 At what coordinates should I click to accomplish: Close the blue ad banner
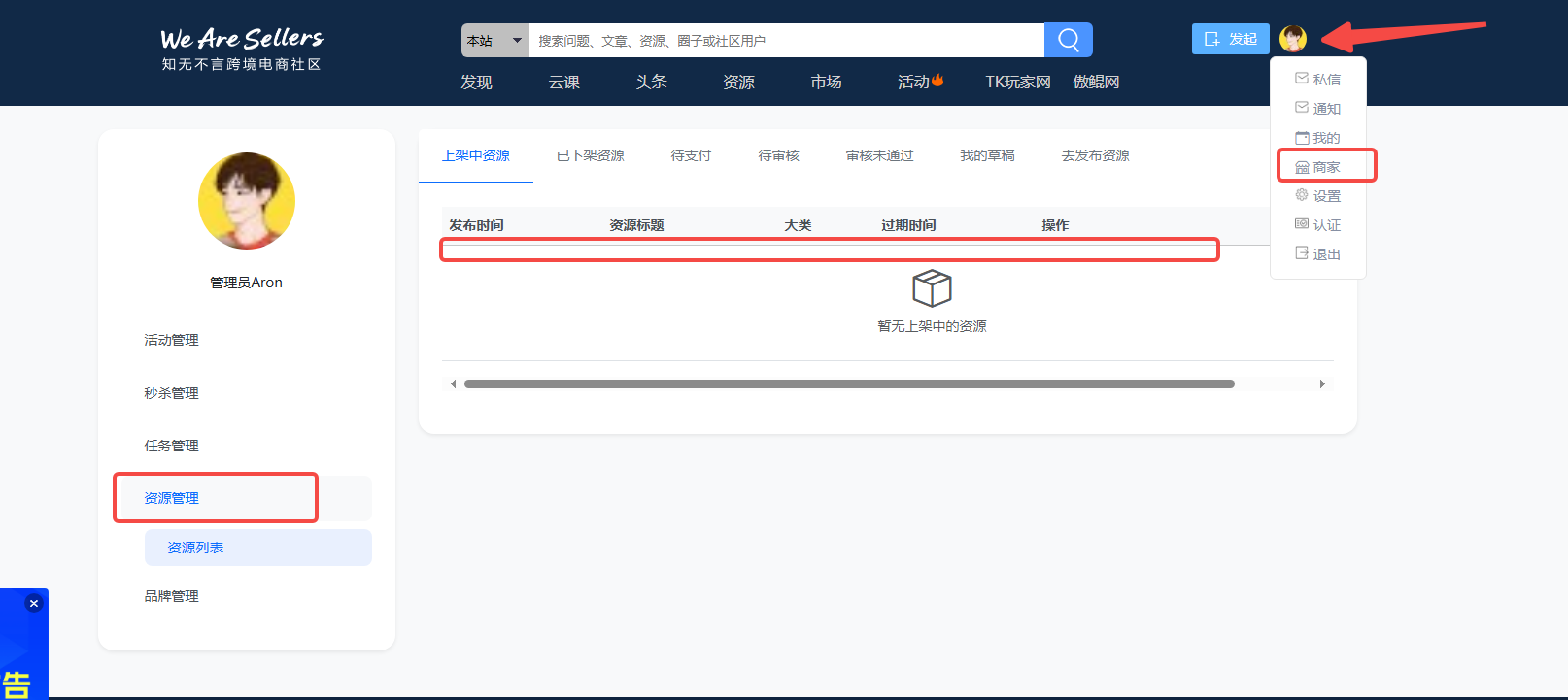coord(34,603)
